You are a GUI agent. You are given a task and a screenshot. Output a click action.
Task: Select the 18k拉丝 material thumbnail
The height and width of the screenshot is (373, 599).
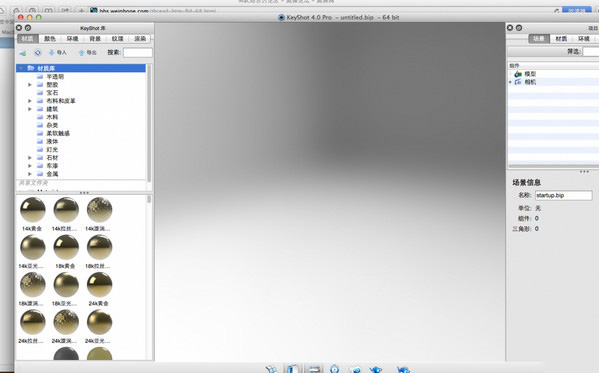pos(99,247)
